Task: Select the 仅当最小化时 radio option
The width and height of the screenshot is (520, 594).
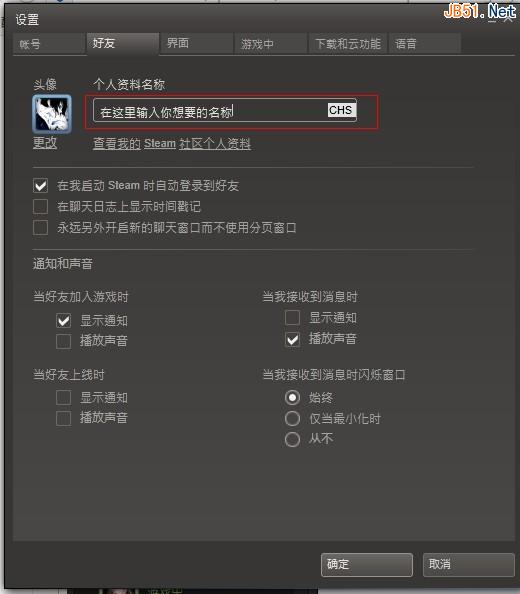Action: point(292,419)
